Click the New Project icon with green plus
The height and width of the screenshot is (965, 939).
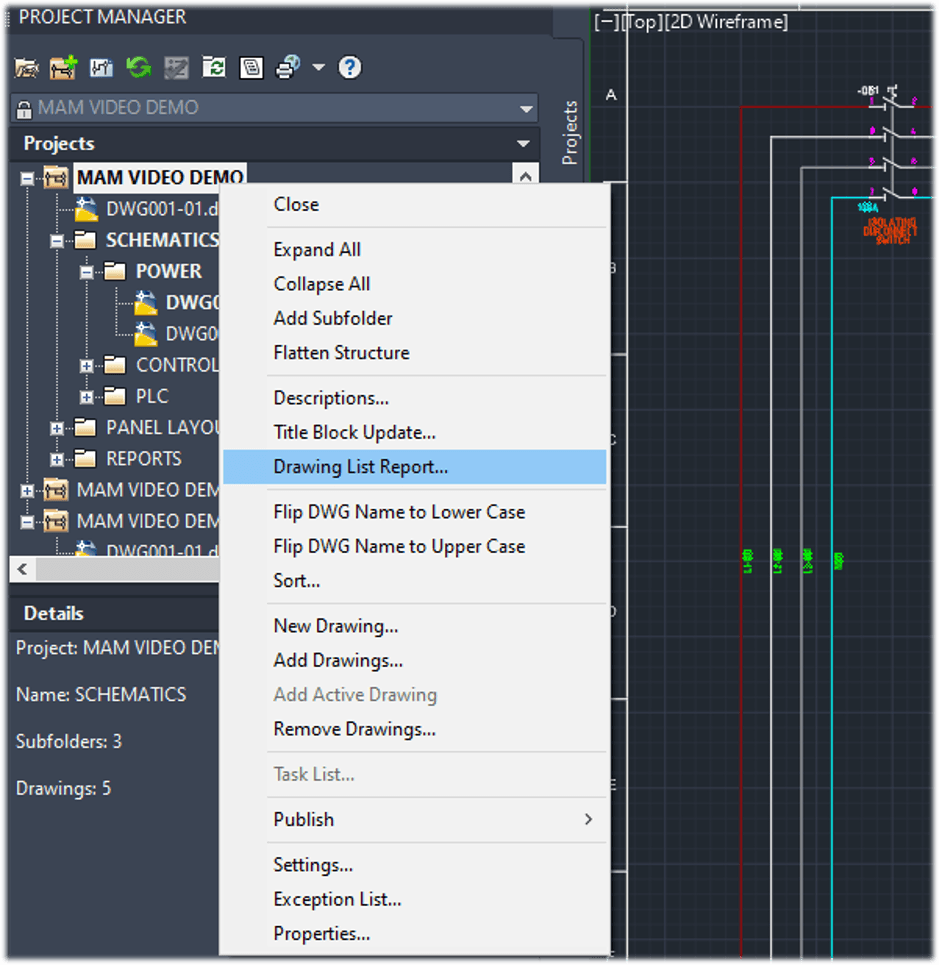tap(64, 67)
